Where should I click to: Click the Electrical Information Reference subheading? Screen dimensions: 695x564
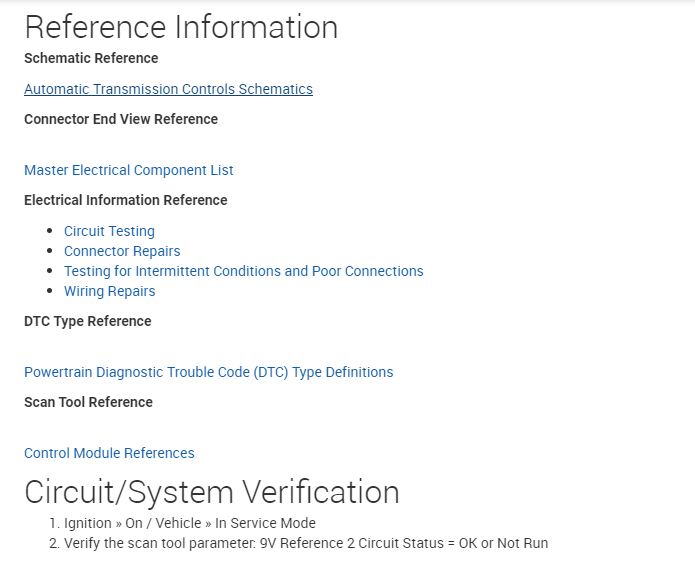pos(126,200)
